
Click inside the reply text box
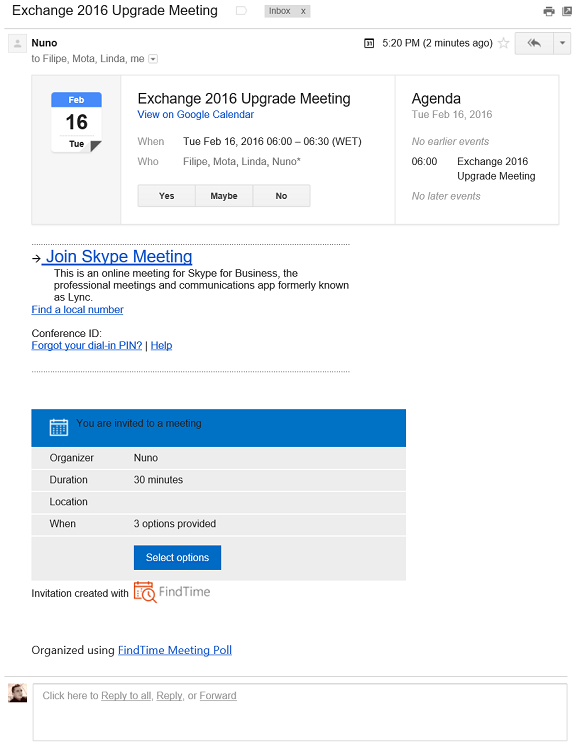[x=300, y=712]
